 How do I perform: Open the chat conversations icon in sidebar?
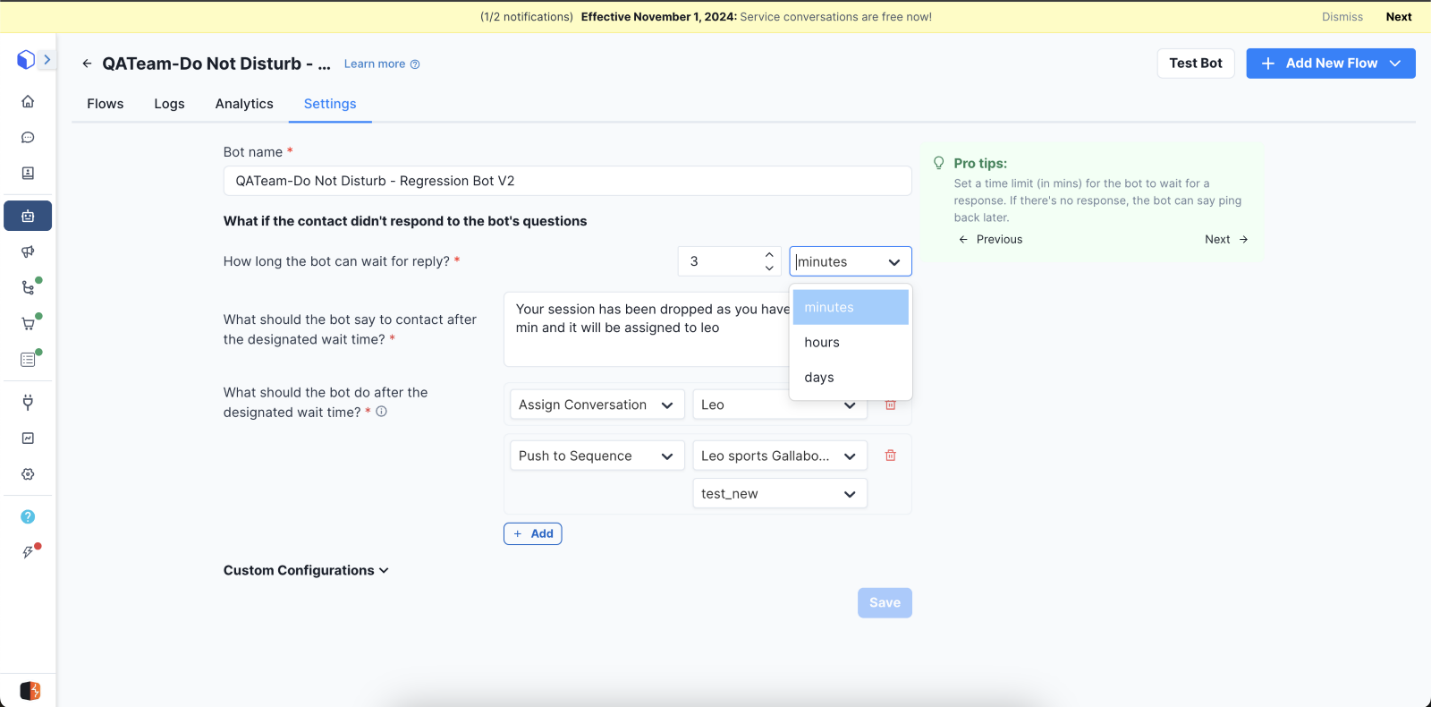tap(28, 138)
